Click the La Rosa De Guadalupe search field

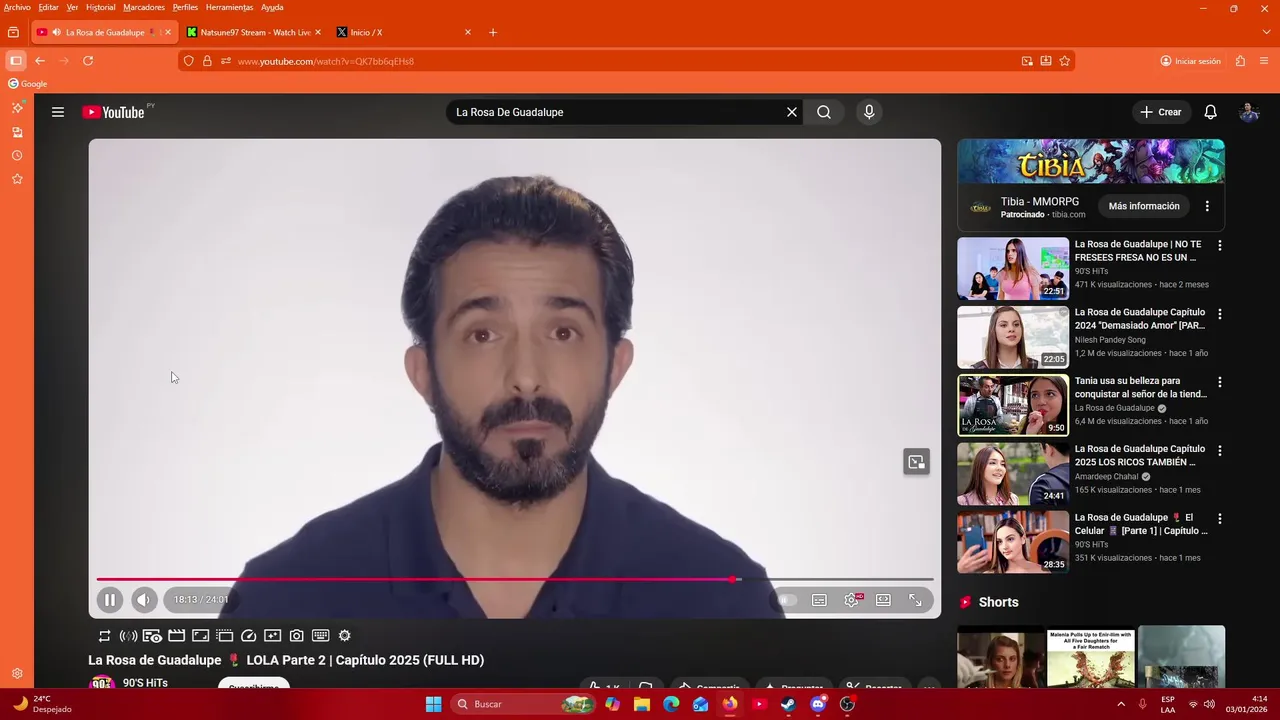point(615,112)
